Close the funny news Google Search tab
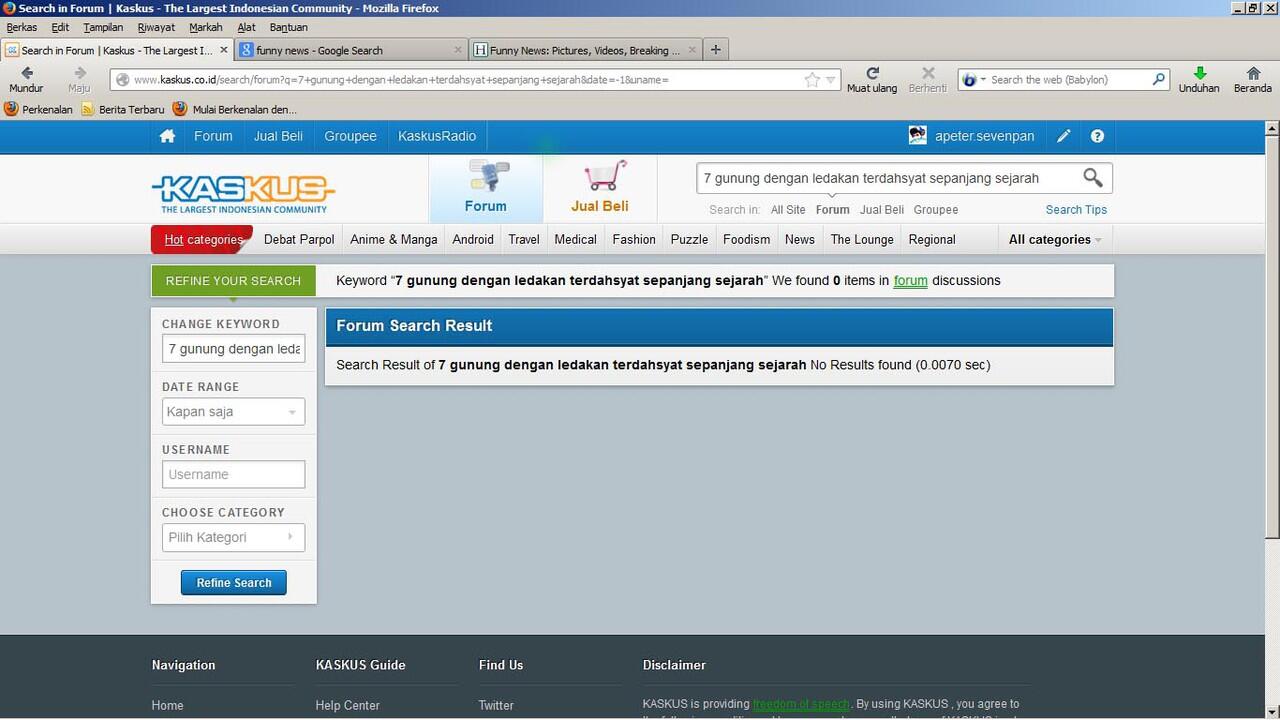Image resolution: width=1280 pixels, height=720 pixels. pyautogui.click(x=459, y=50)
